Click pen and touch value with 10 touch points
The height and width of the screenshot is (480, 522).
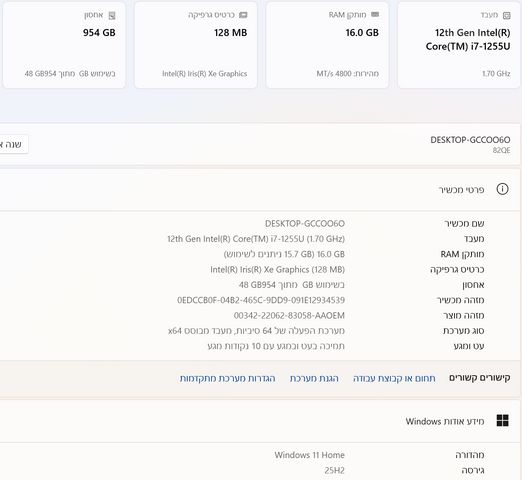point(276,346)
